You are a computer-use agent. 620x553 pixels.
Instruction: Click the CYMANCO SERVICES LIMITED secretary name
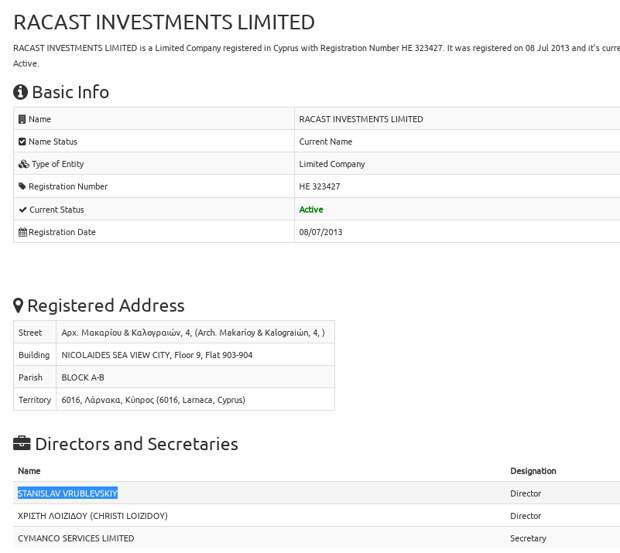(x=76, y=538)
